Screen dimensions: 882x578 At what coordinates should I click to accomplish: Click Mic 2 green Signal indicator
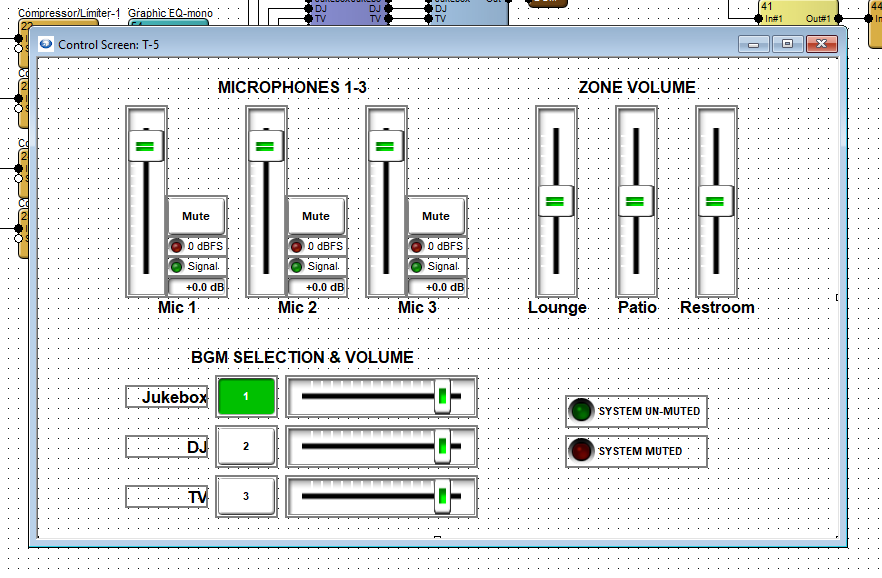(x=297, y=267)
